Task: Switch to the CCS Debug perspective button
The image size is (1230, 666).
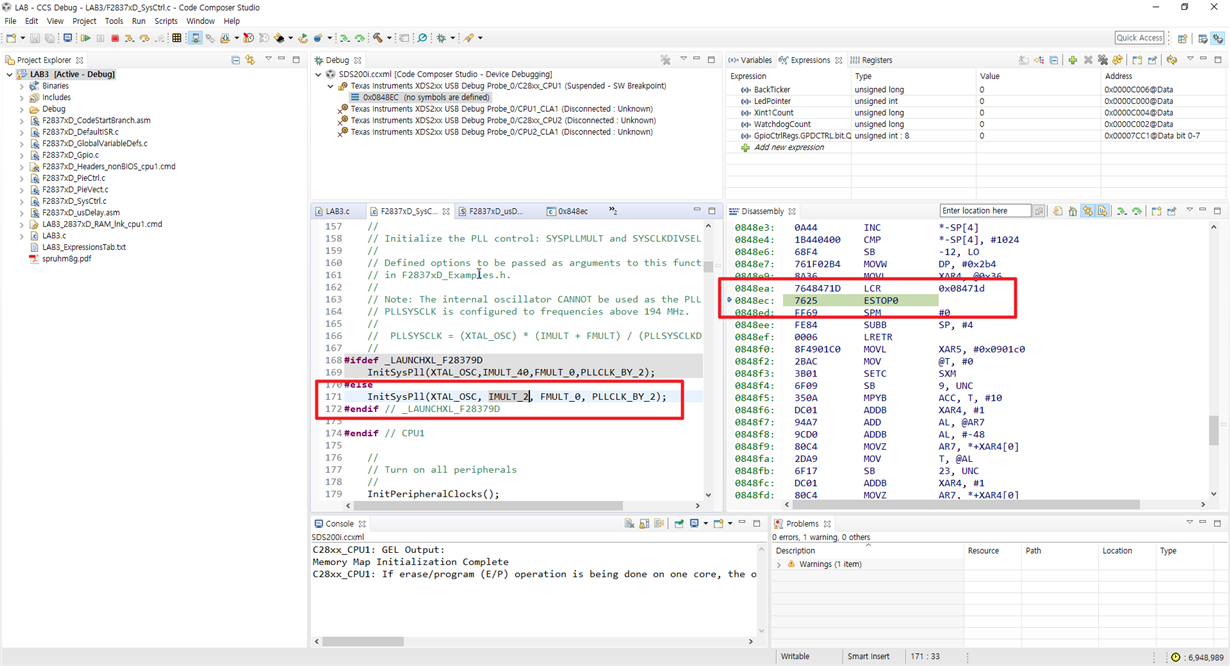Action: [1218, 38]
